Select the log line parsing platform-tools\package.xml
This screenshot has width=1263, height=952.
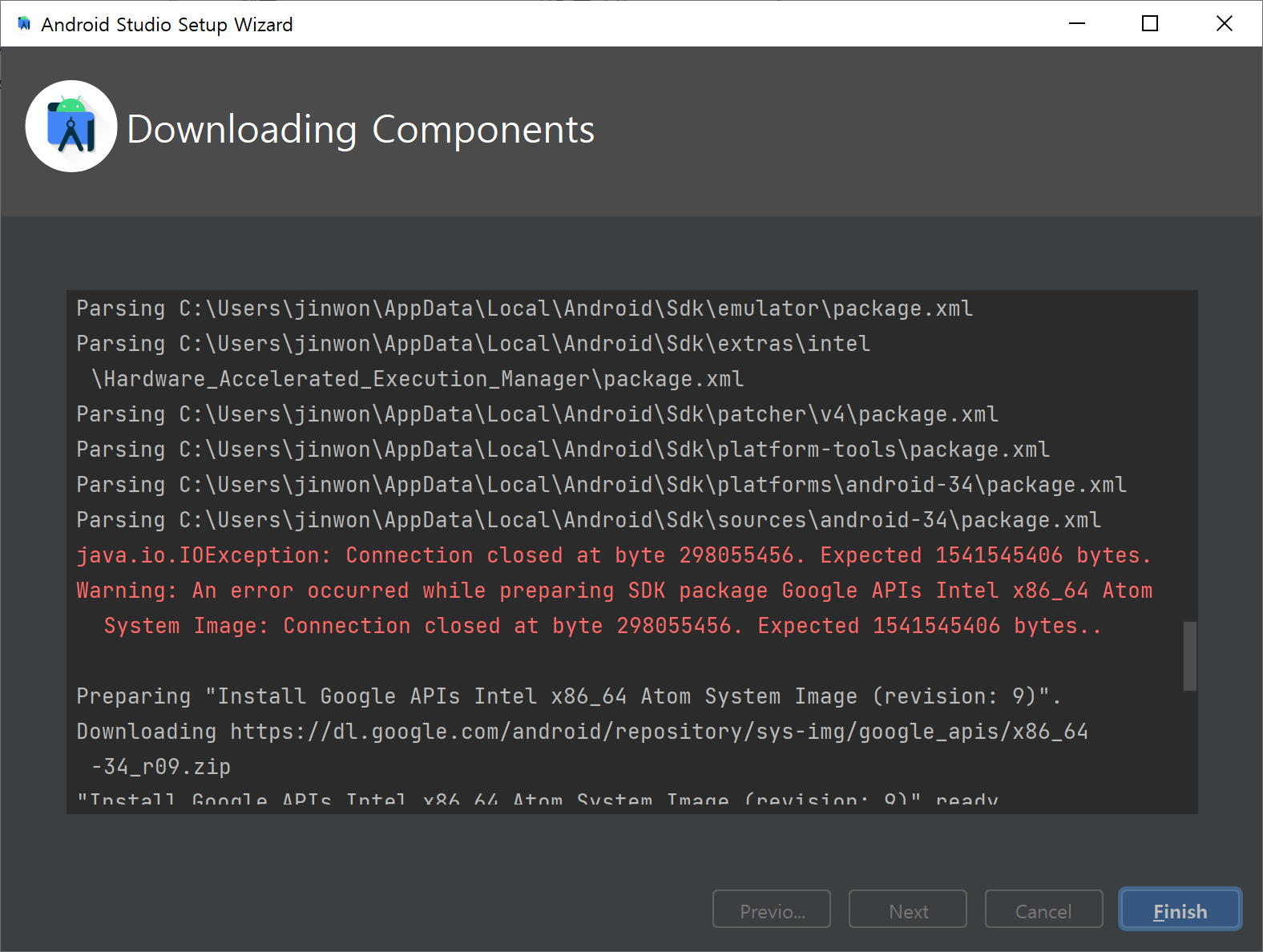563,450
